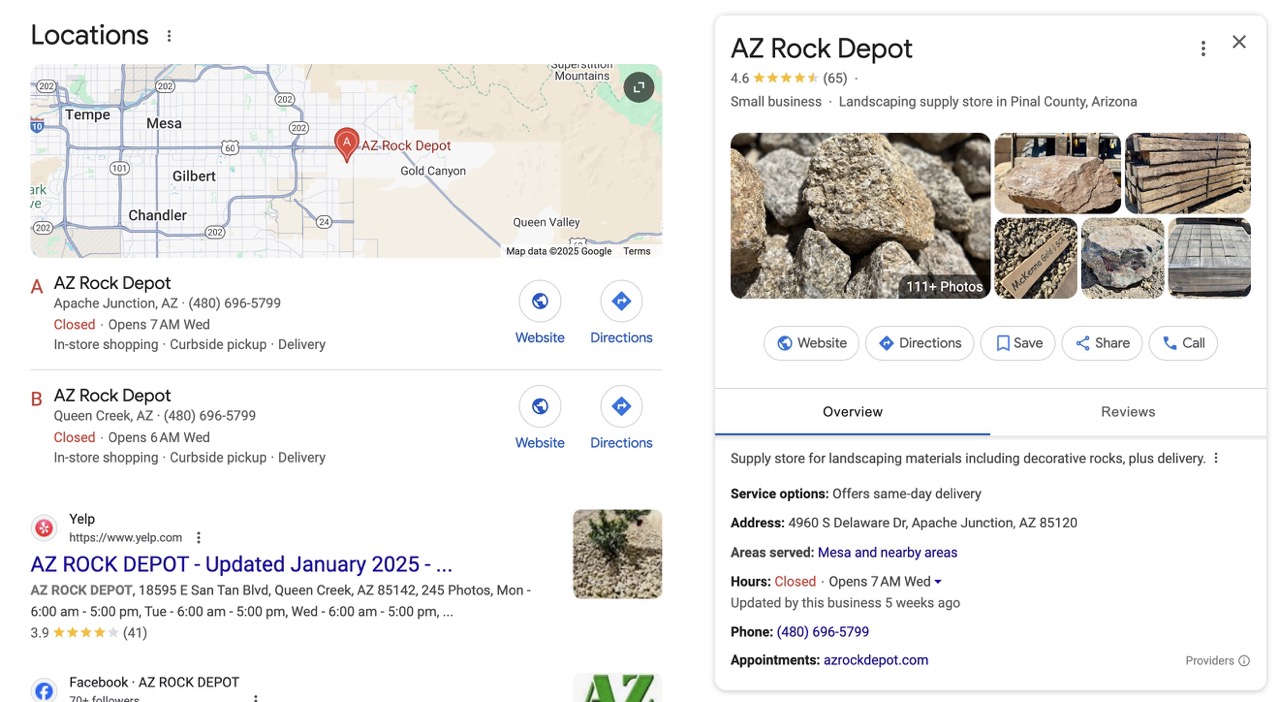Open azrockdepot.com appointments link
The width and height of the screenshot is (1280, 702).
tap(876, 660)
